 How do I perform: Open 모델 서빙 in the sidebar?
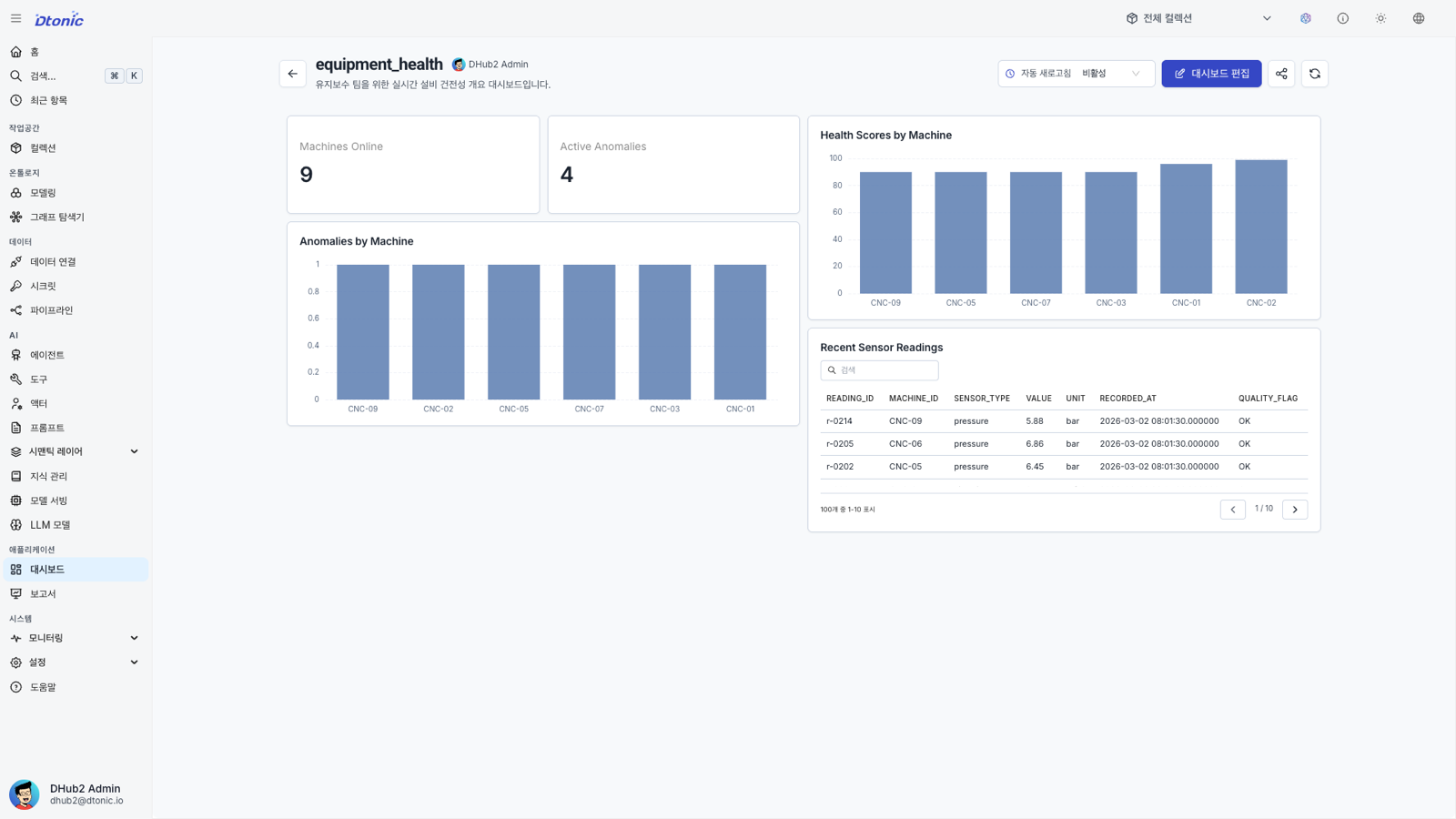(76, 500)
